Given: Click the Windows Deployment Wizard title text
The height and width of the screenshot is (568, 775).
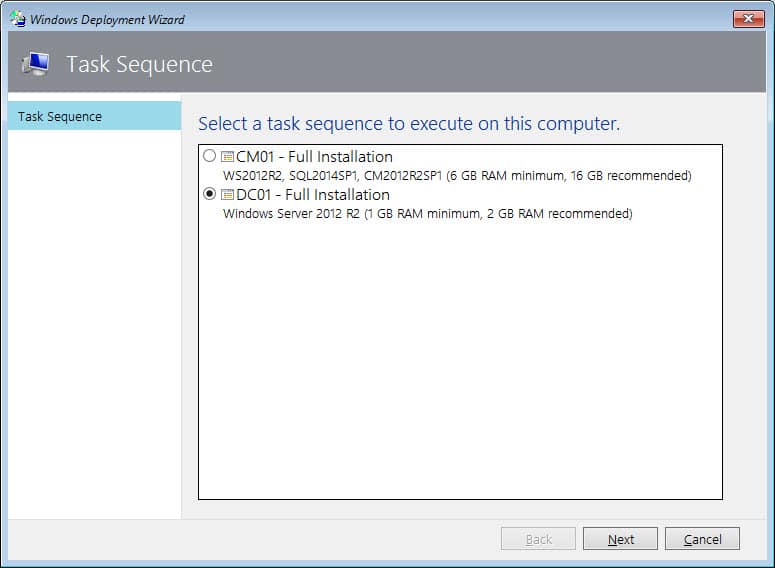Looking at the screenshot, I should pyautogui.click(x=107, y=19).
